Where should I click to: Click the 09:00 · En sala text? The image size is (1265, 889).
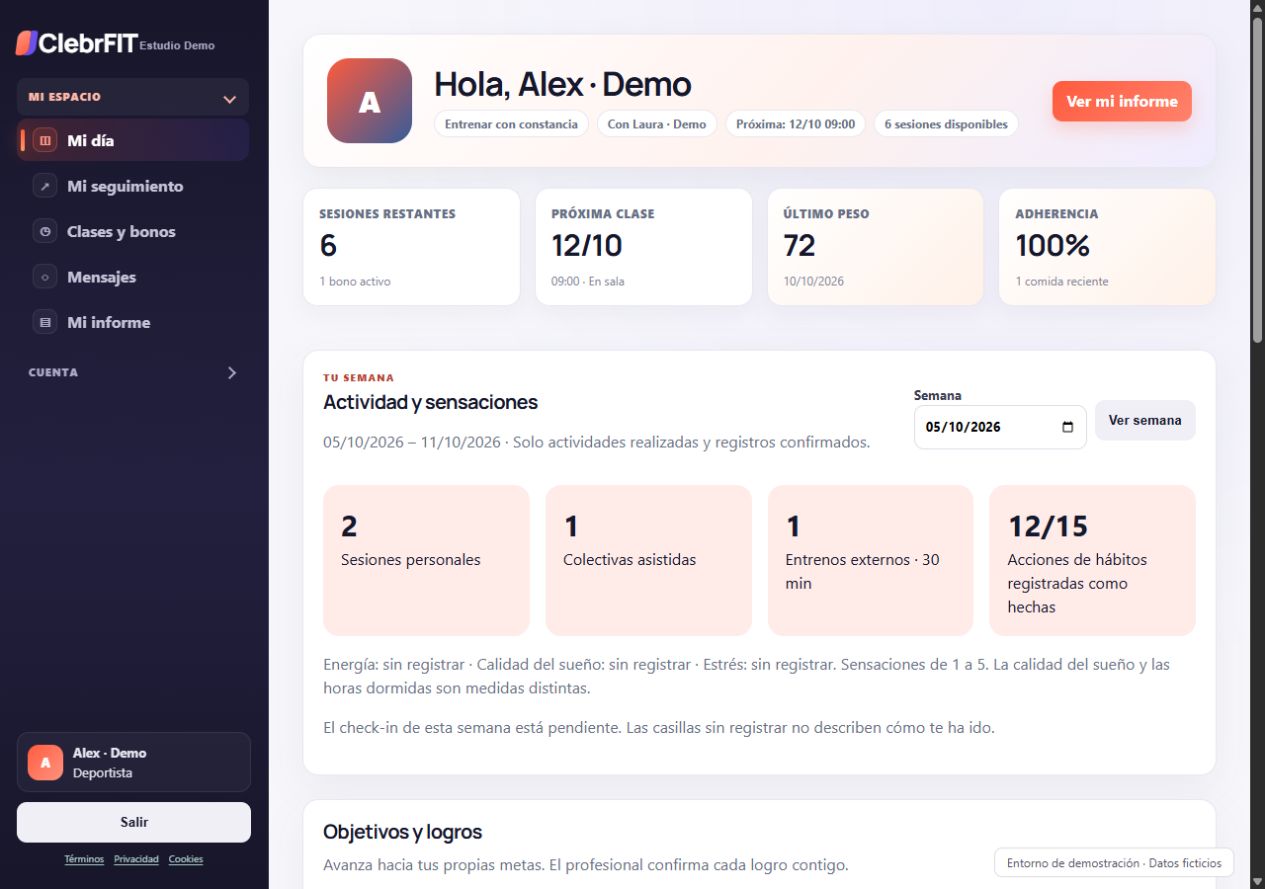[588, 281]
